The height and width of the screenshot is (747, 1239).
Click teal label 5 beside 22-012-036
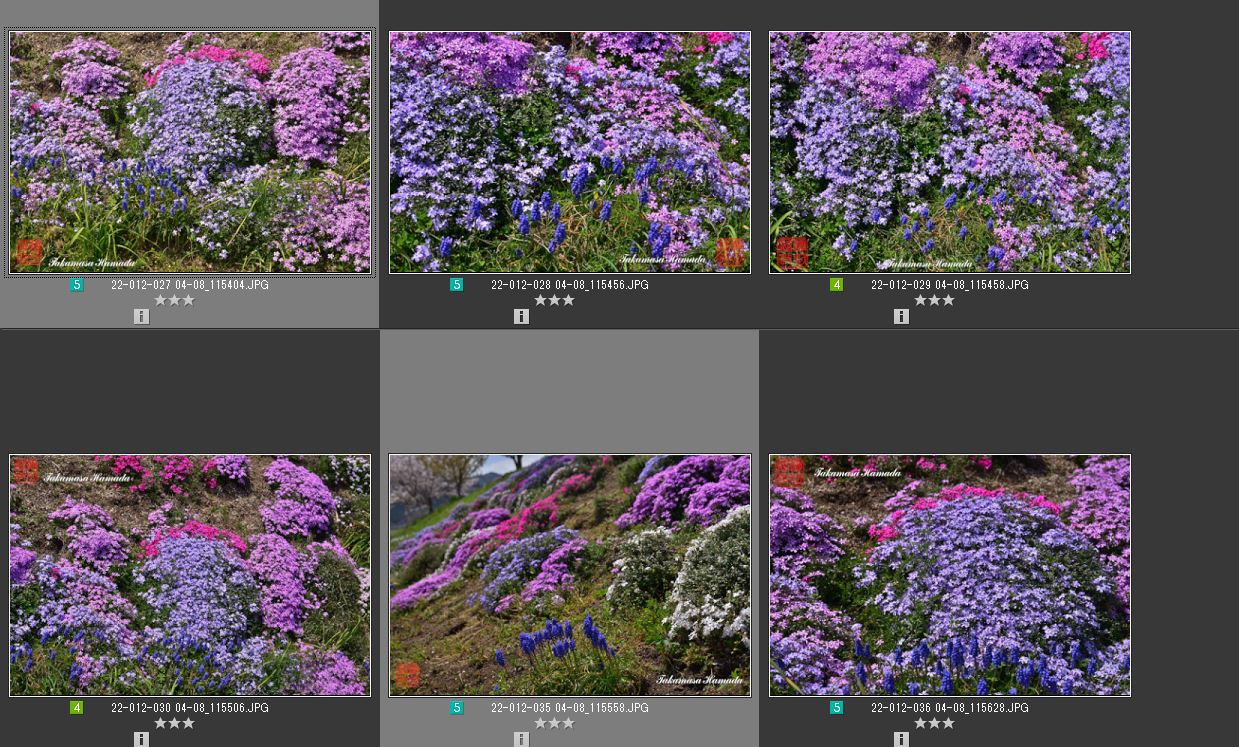pos(837,708)
